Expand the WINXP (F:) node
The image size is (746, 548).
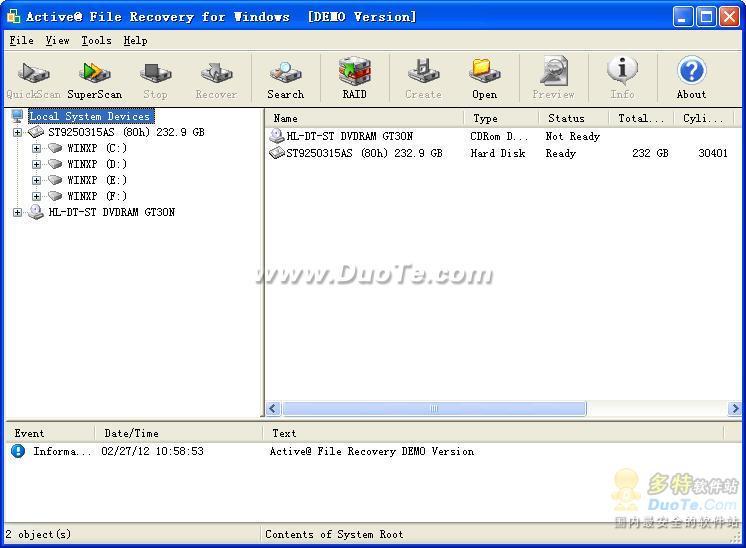pos(36,196)
